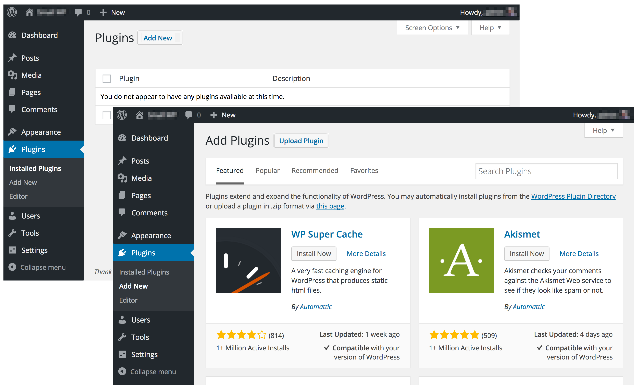Click Automattic author link under WP Super Cache
The image size is (637, 389).
pyautogui.click(x=316, y=307)
